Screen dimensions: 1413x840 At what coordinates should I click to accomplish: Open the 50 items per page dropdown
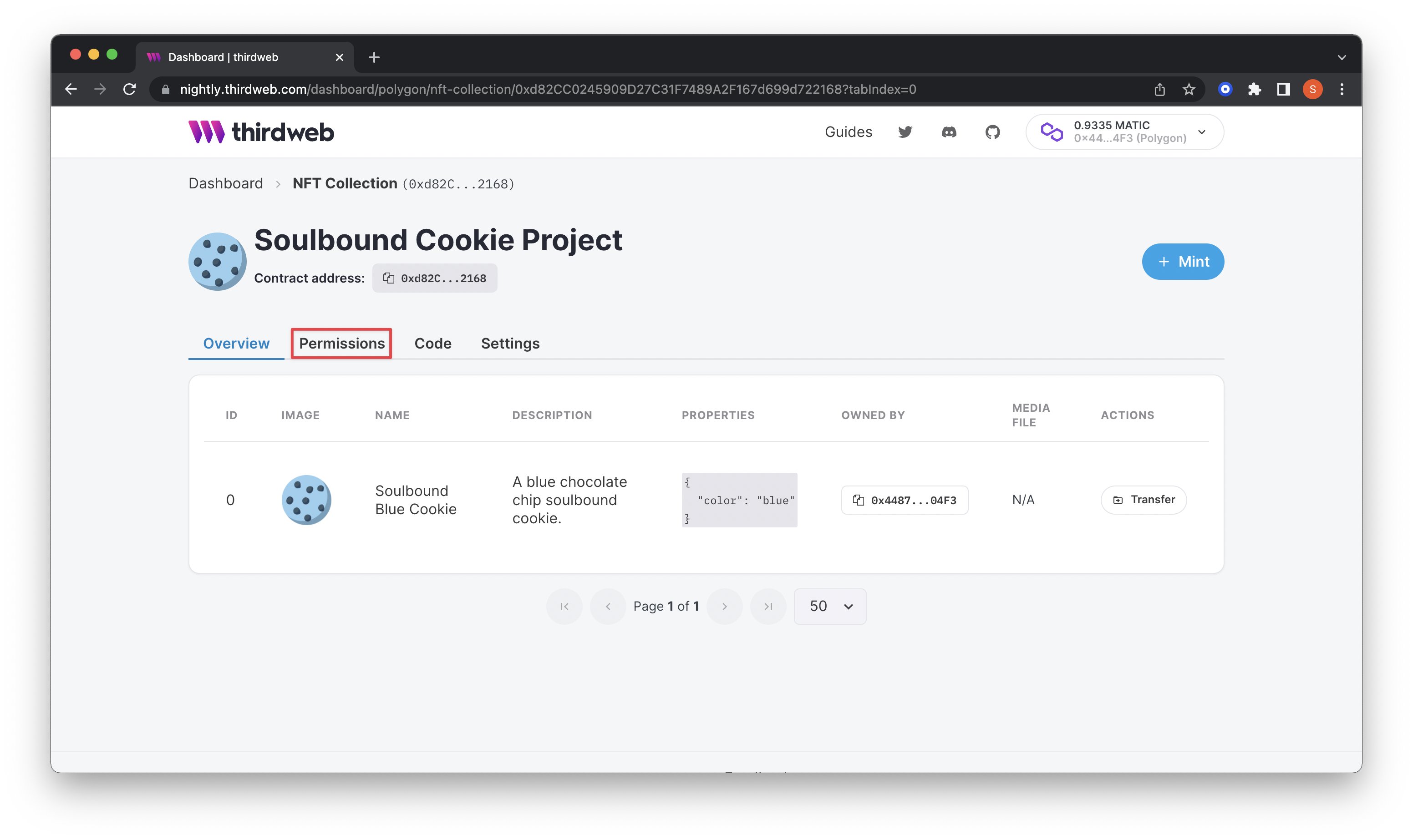pyautogui.click(x=830, y=606)
